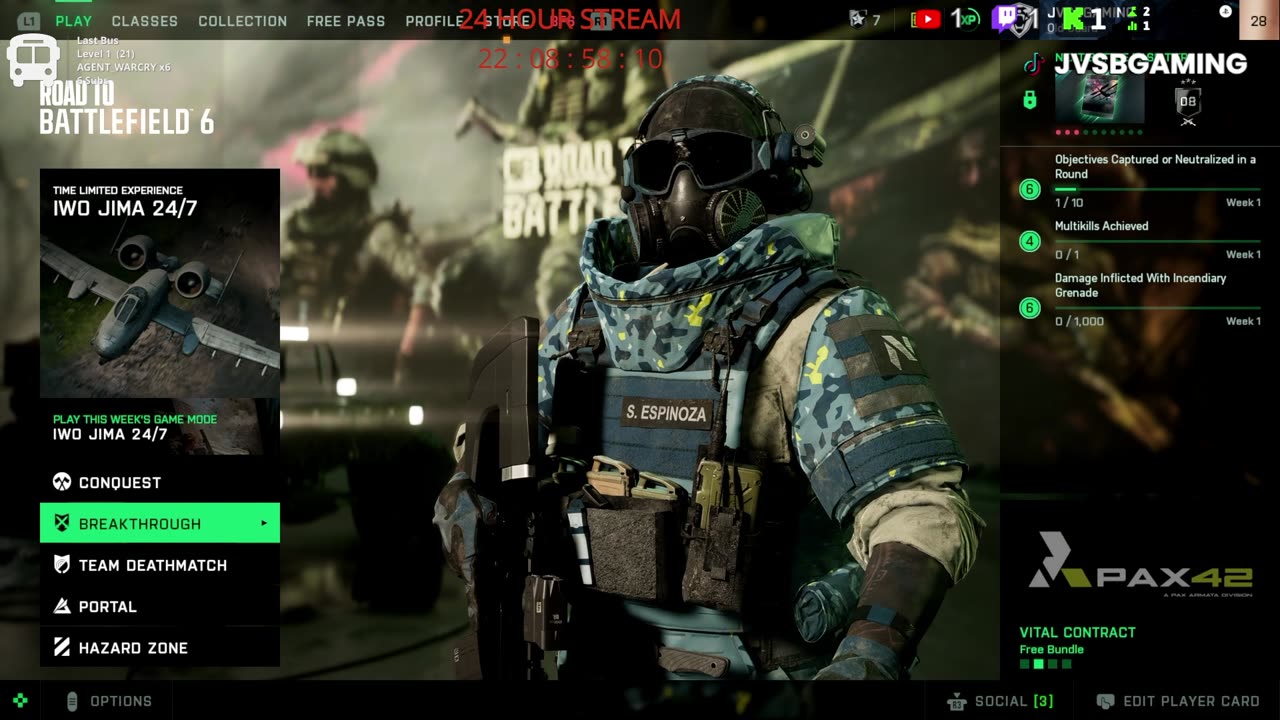
Task: Click the page indicator squares under Free Bundle
Action: [x=1045, y=664]
